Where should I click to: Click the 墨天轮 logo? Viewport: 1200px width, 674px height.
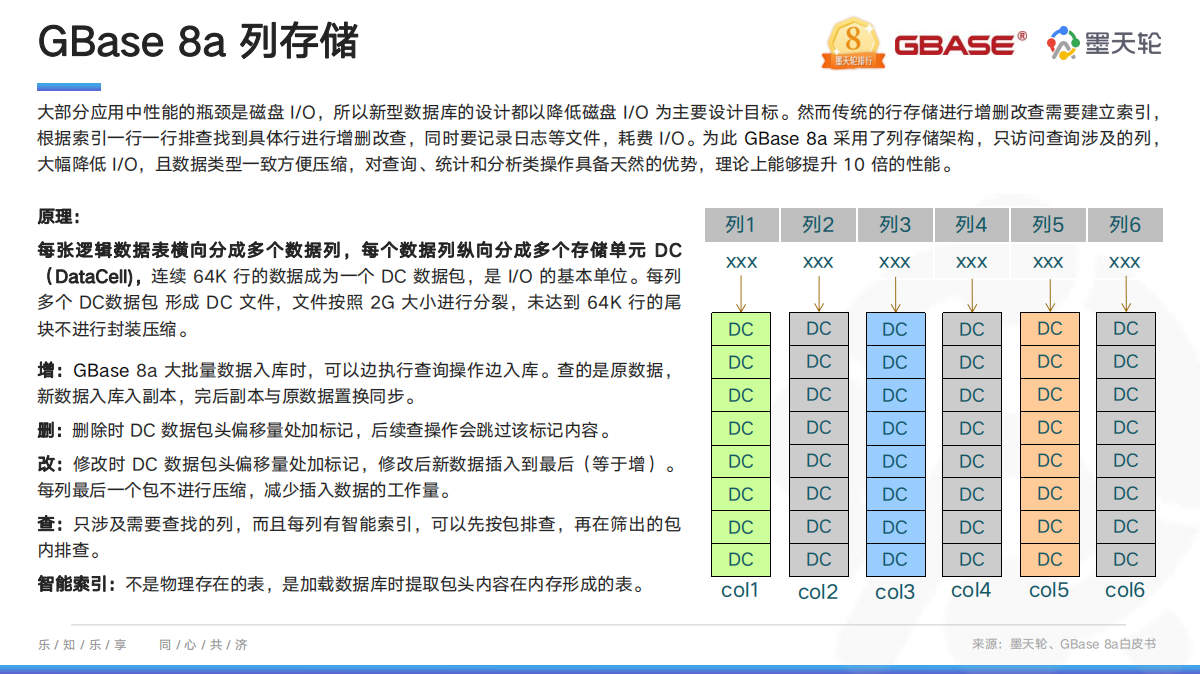pyautogui.click(x=1104, y=44)
